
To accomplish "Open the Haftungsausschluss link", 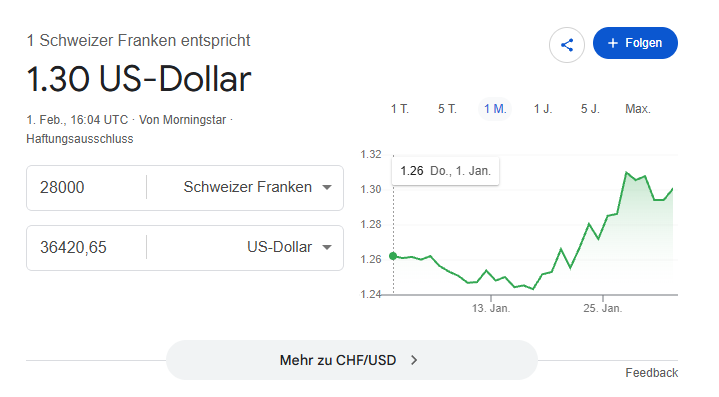I will pos(80,139).
